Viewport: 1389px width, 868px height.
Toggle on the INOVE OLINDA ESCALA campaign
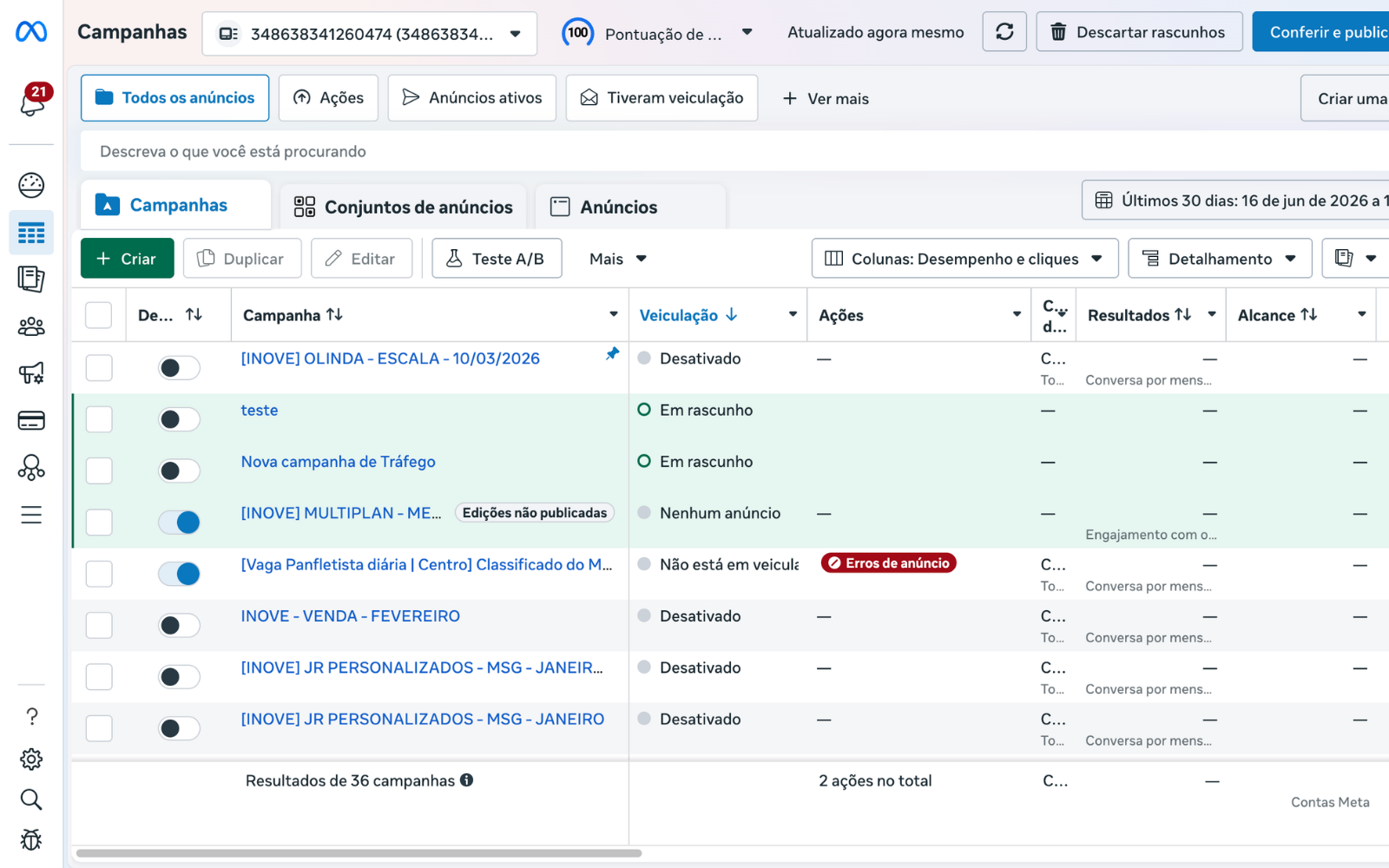[x=179, y=368]
